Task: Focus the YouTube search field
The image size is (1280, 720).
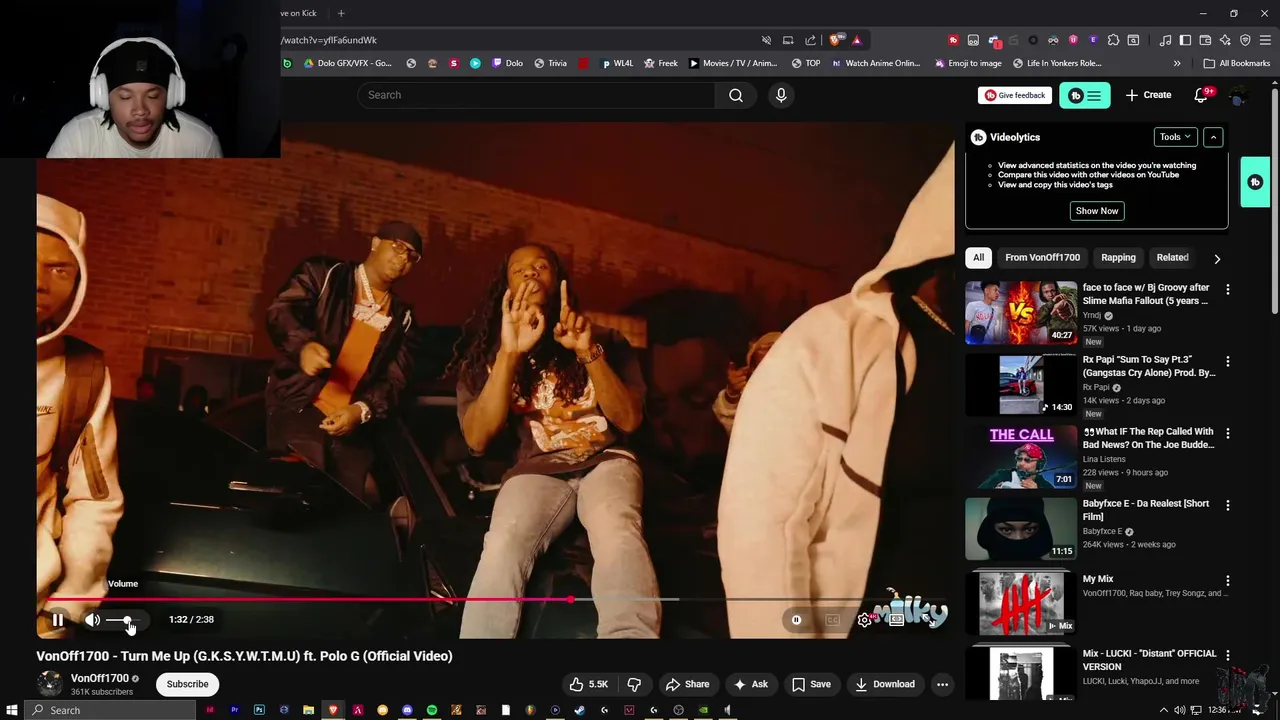Action: point(536,95)
